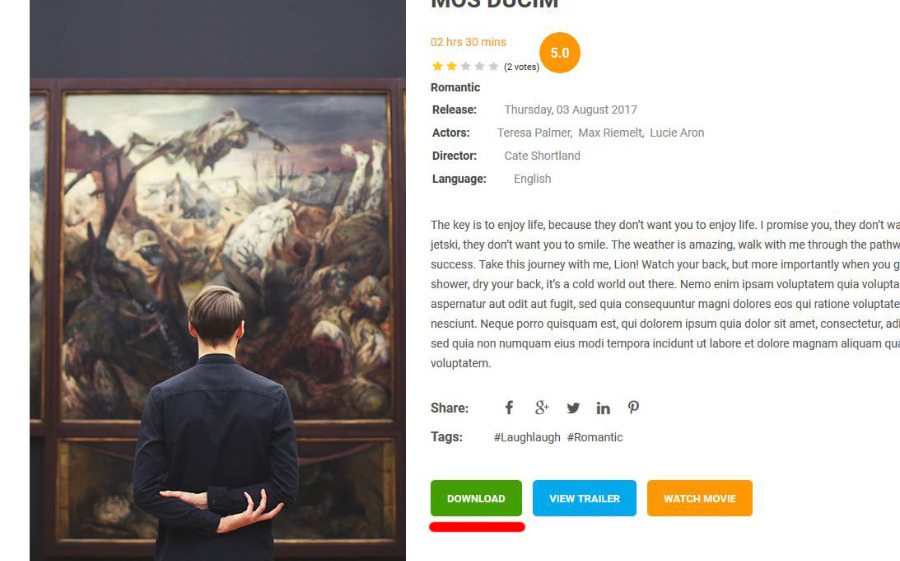Start the Watch Movie button
The width and height of the screenshot is (900, 561).
(x=700, y=498)
